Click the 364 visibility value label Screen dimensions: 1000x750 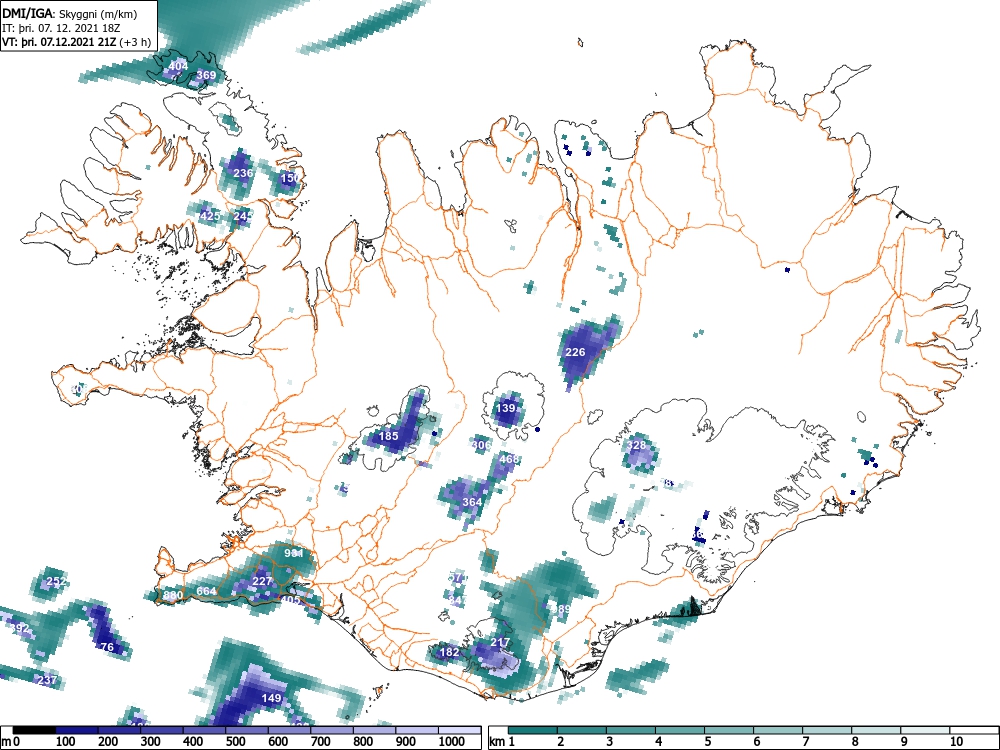pyautogui.click(x=472, y=502)
